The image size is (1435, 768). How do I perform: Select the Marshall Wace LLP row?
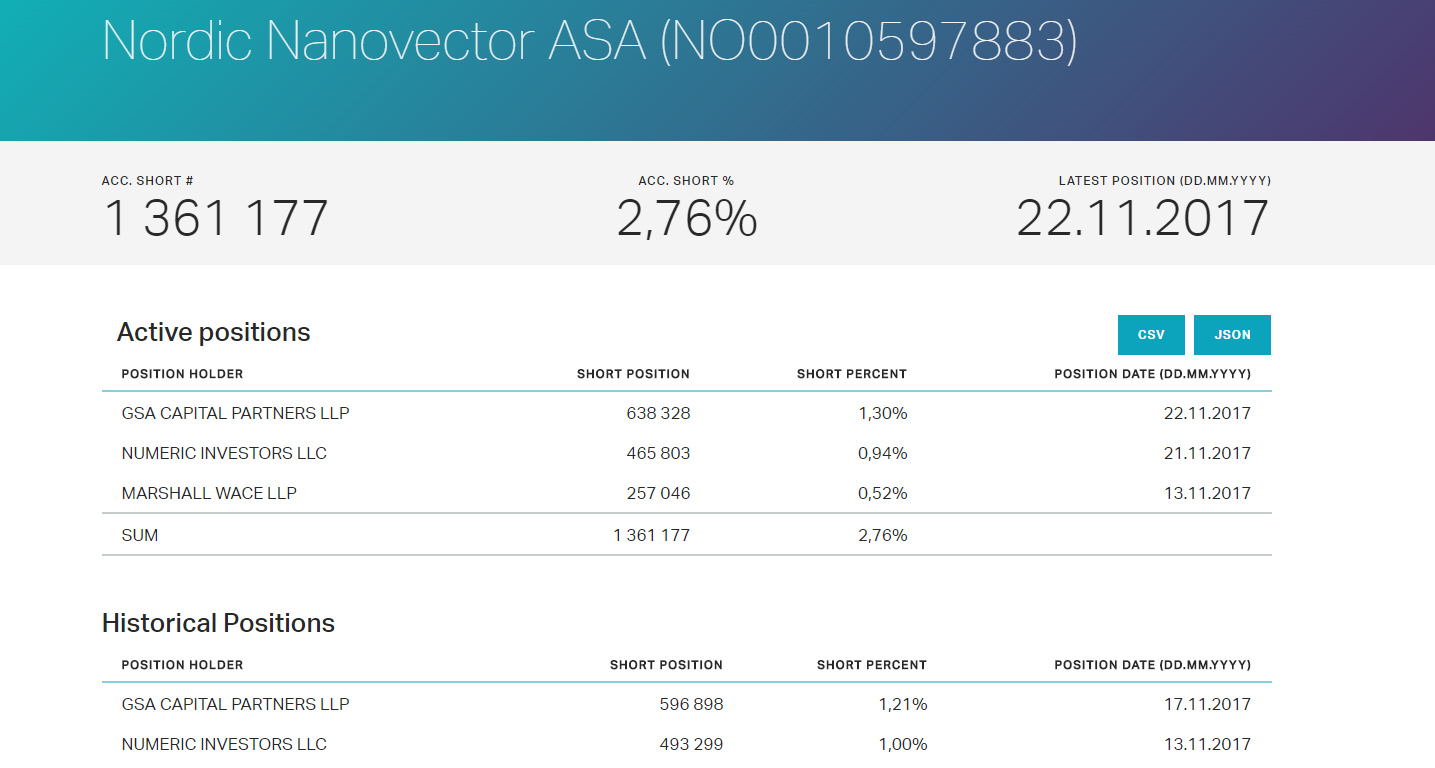click(x=209, y=493)
